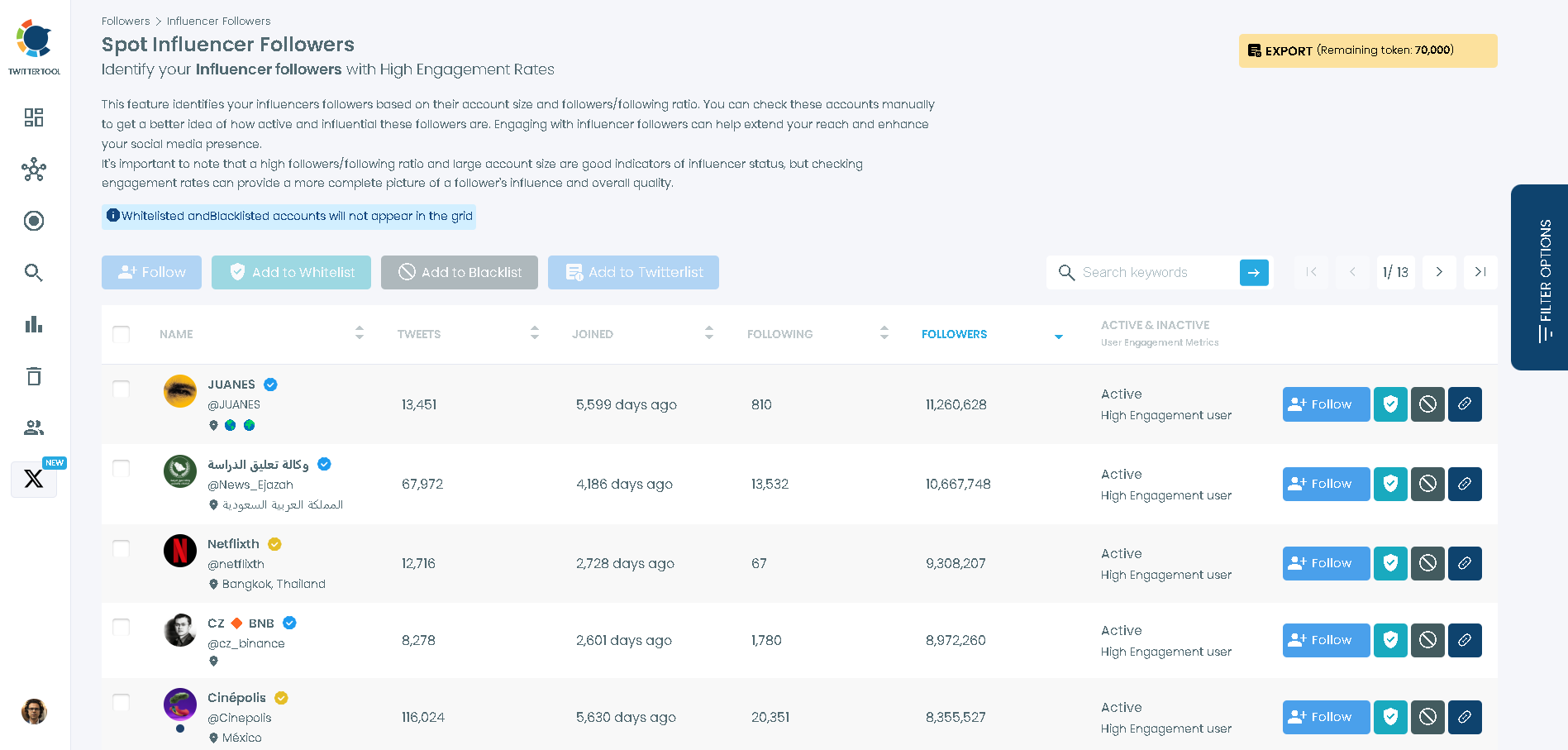
Task: Follow the JUANES account
Action: 1326,404
